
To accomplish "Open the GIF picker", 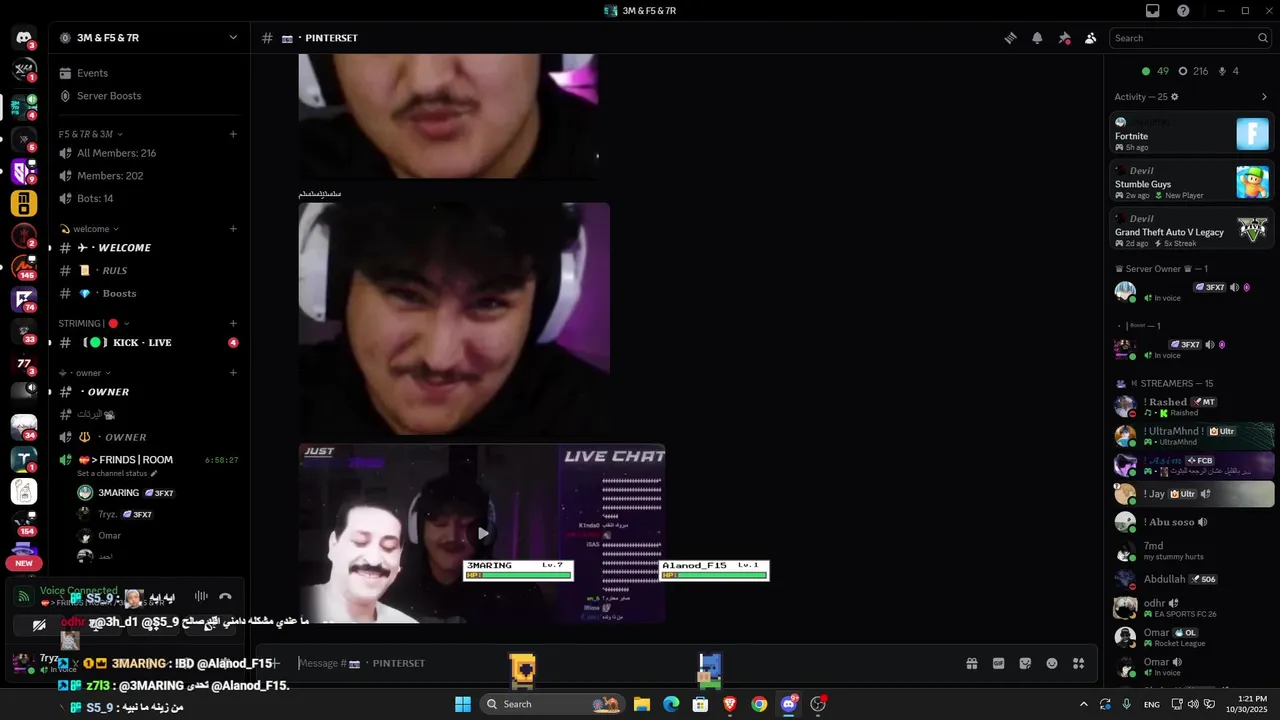I will (x=998, y=663).
